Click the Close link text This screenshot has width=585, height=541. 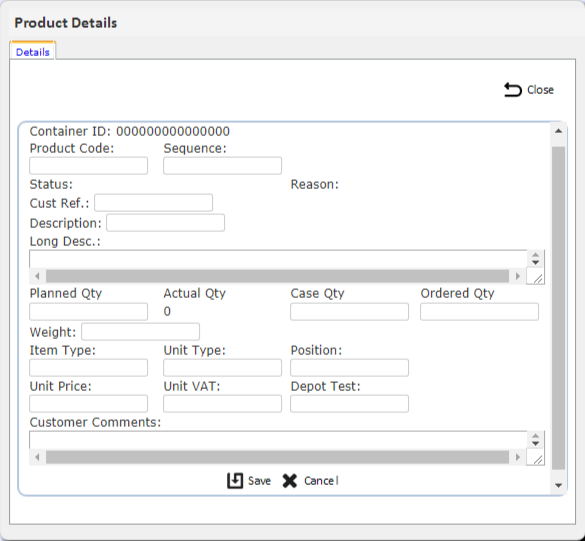click(540, 90)
